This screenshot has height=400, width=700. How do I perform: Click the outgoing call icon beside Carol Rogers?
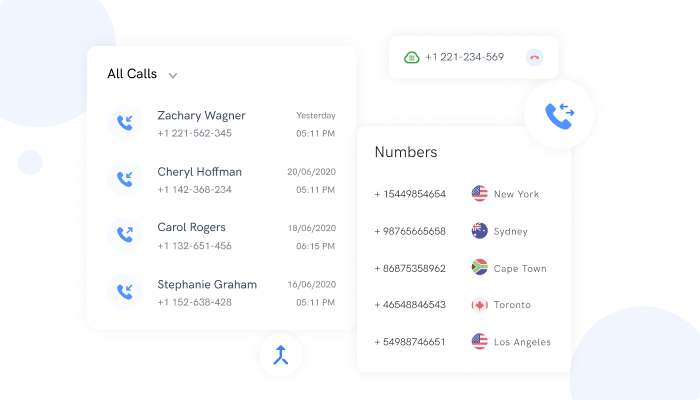[125, 236]
